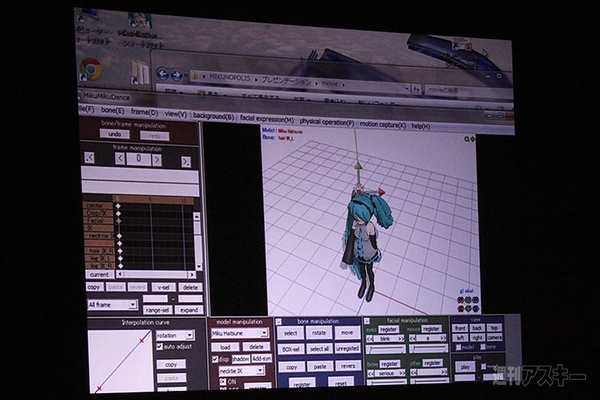Show the previous mouth expression
Viewport: 600px width, 400px height.
412,338
